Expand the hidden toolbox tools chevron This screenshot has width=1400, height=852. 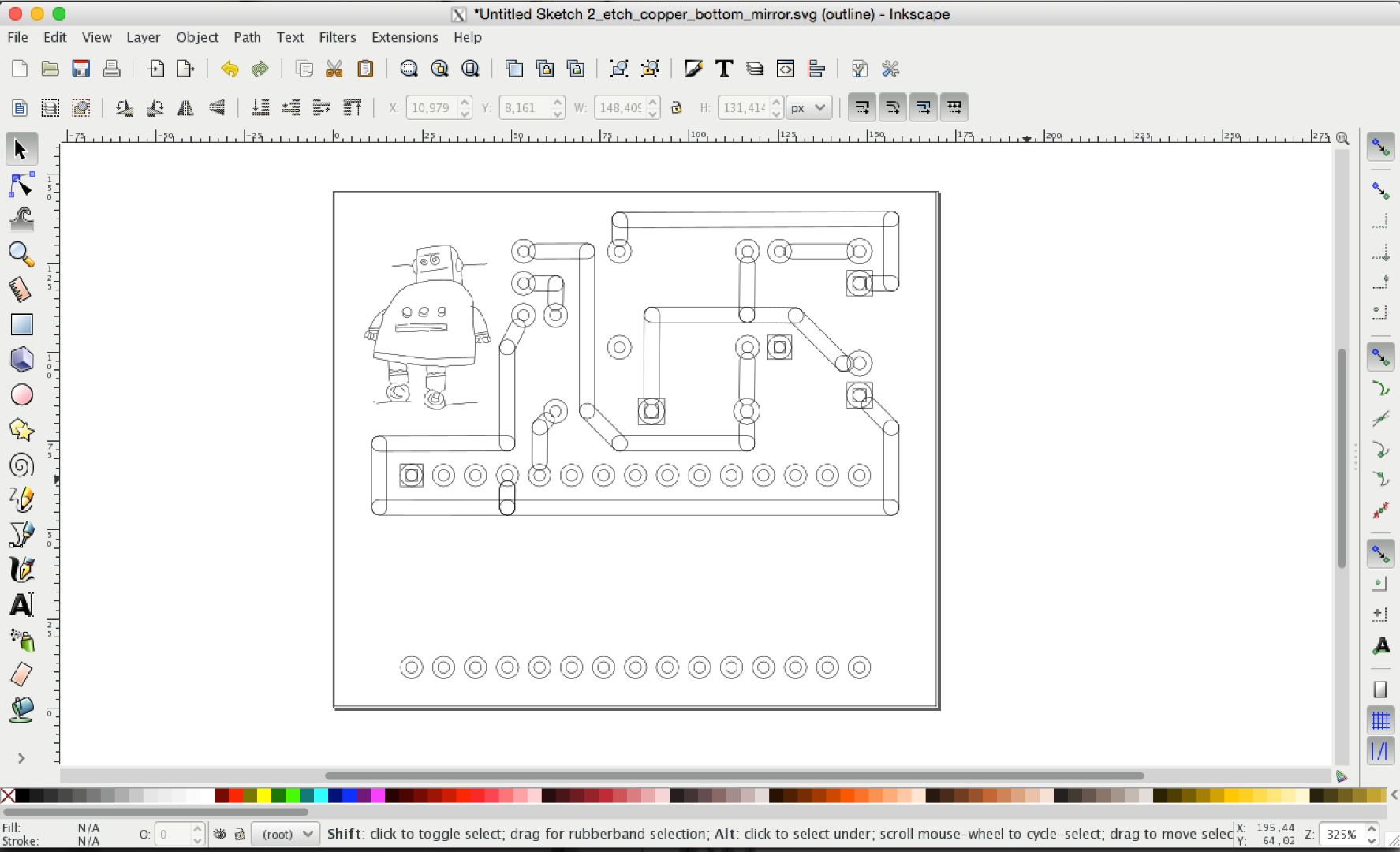point(21,758)
